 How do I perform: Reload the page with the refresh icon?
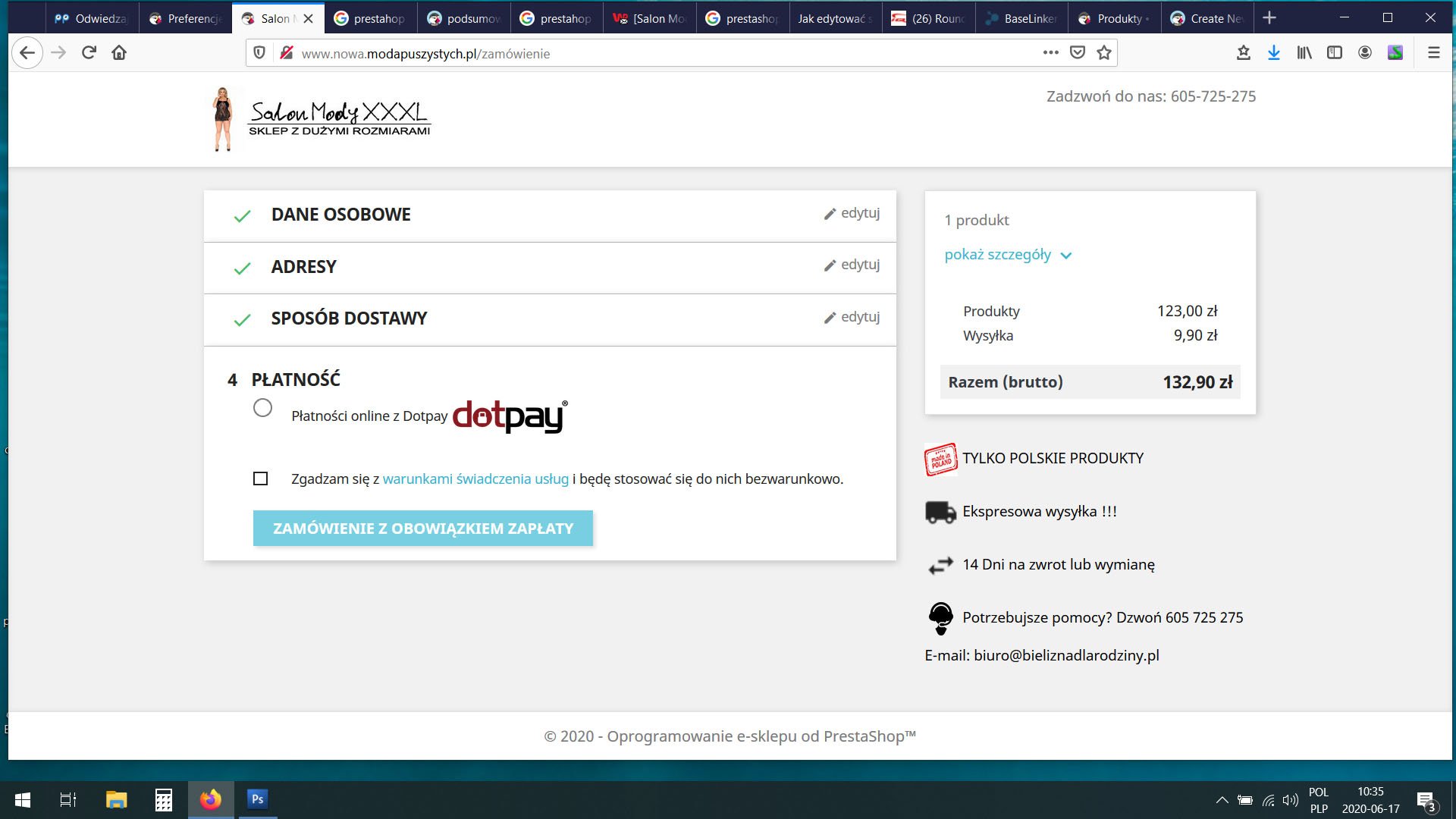89,52
